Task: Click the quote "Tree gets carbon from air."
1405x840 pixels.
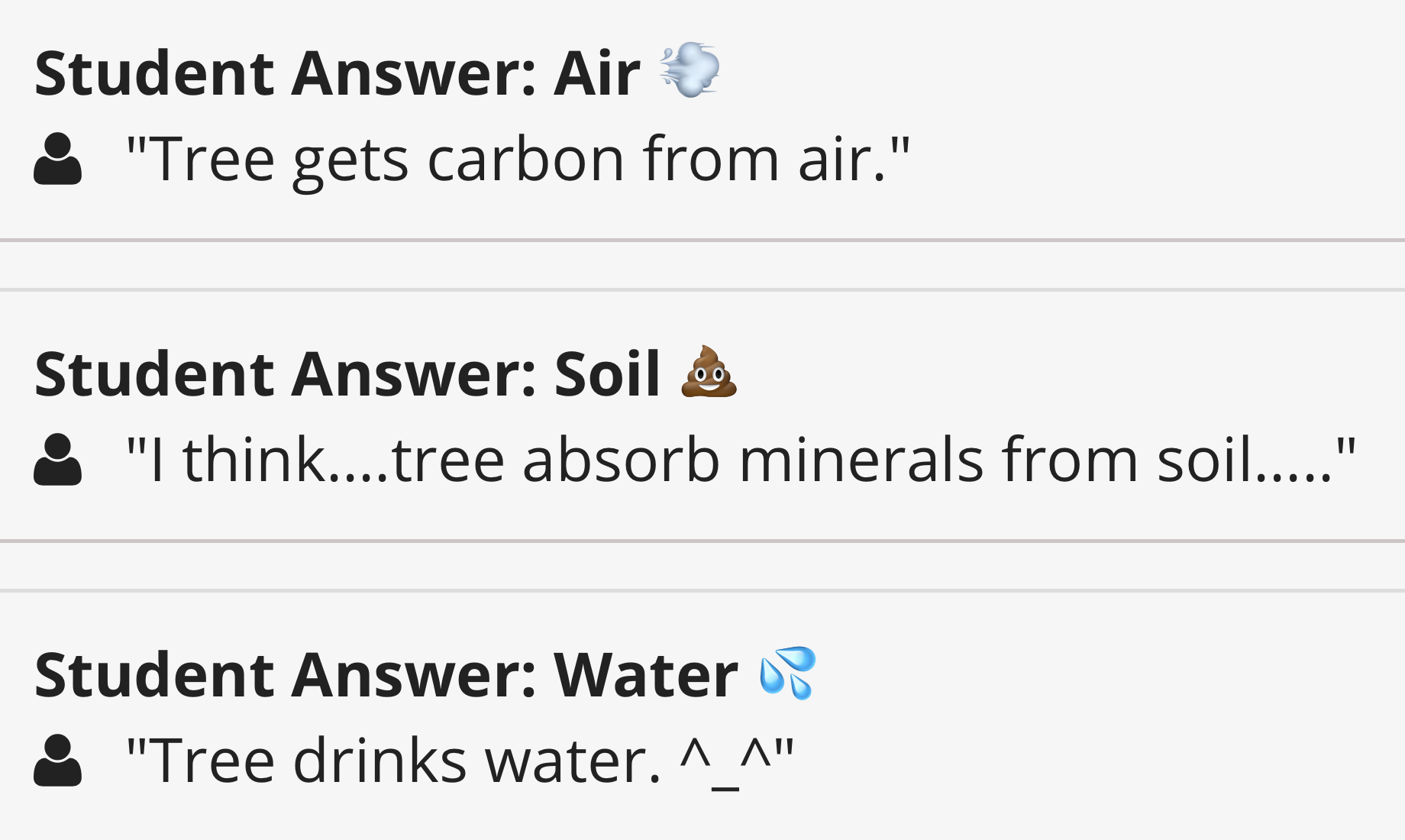Action: tap(518, 160)
